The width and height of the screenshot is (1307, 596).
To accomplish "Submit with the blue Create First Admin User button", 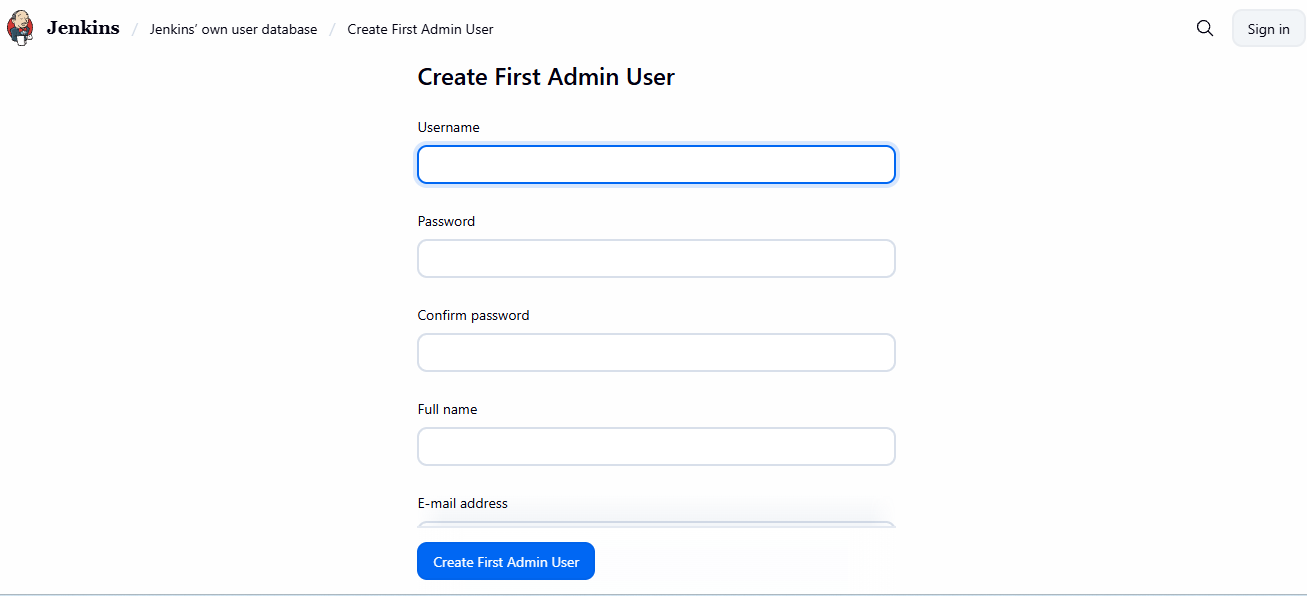I will (x=506, y=562).
